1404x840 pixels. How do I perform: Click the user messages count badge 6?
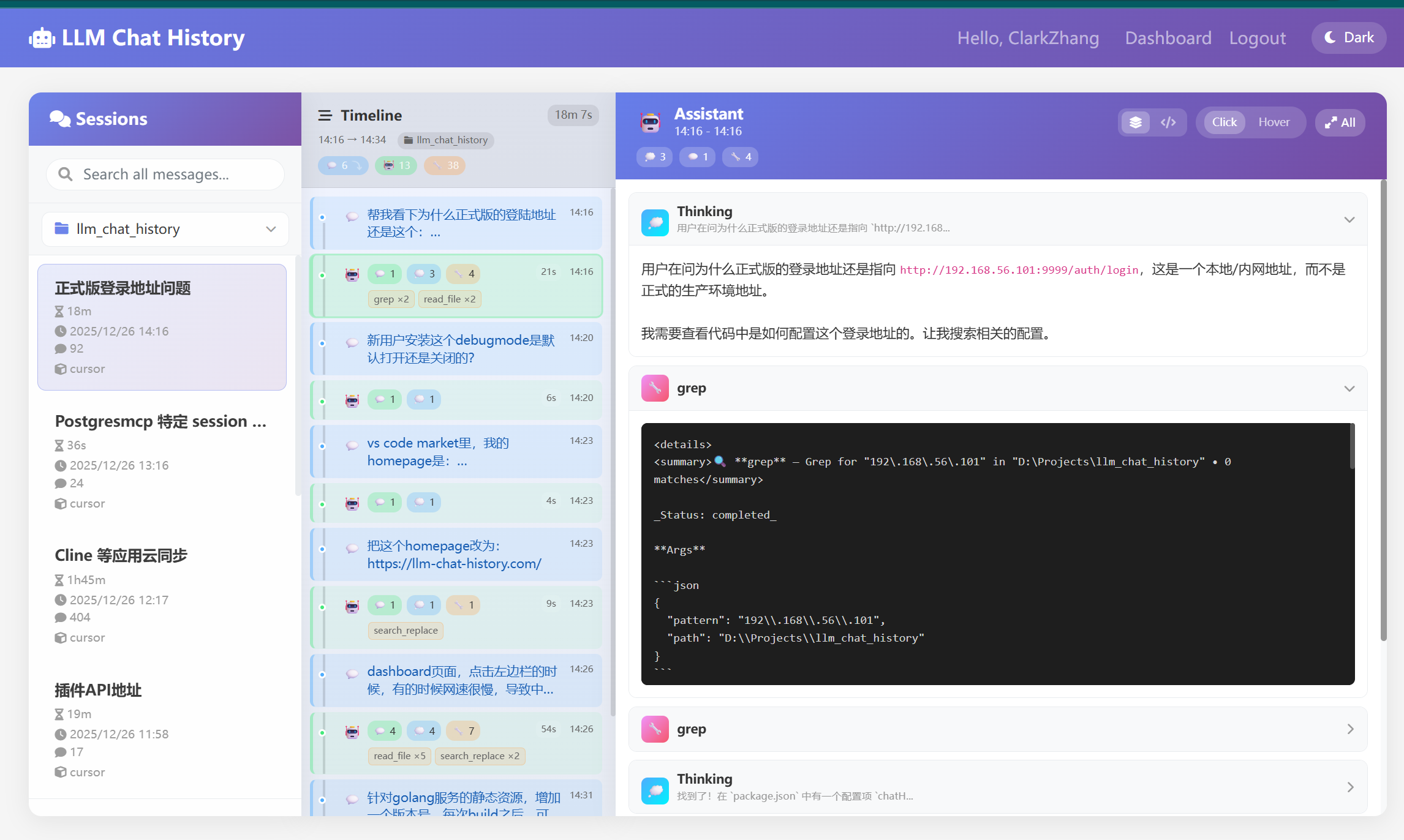(x=343, y=165)
